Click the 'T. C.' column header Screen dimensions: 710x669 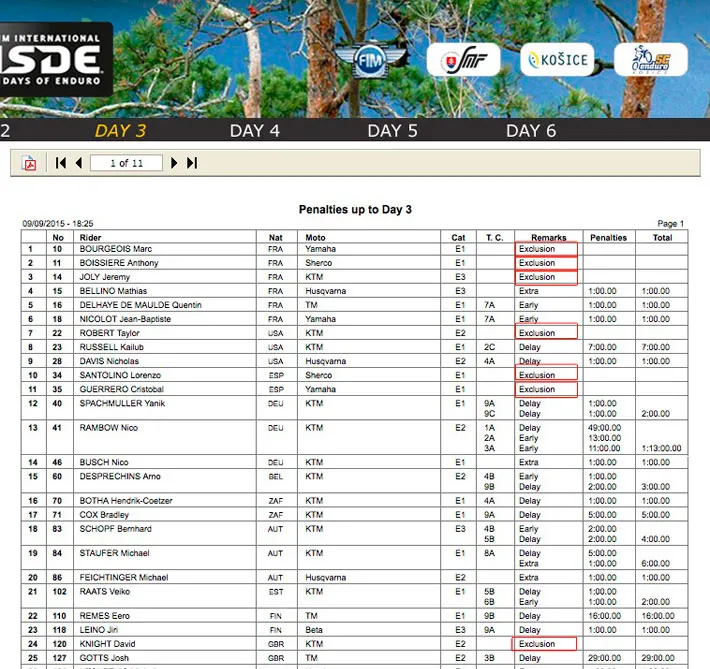[494, 237]
